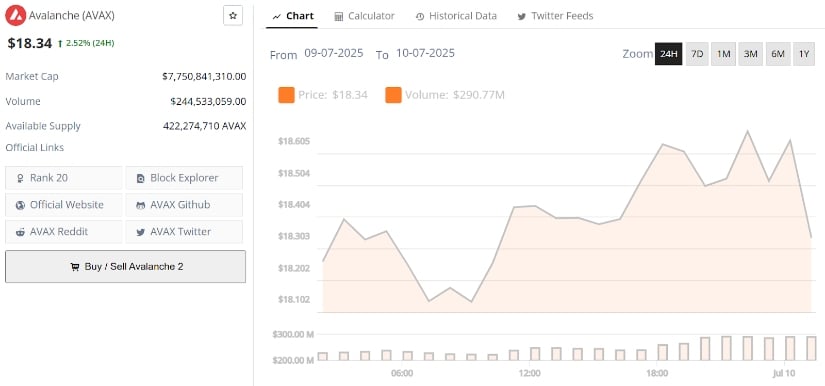Click Buy / Sell Avalanche 2 button
The width and height of the screenshot is (825, 386).
tap(125, 267)
